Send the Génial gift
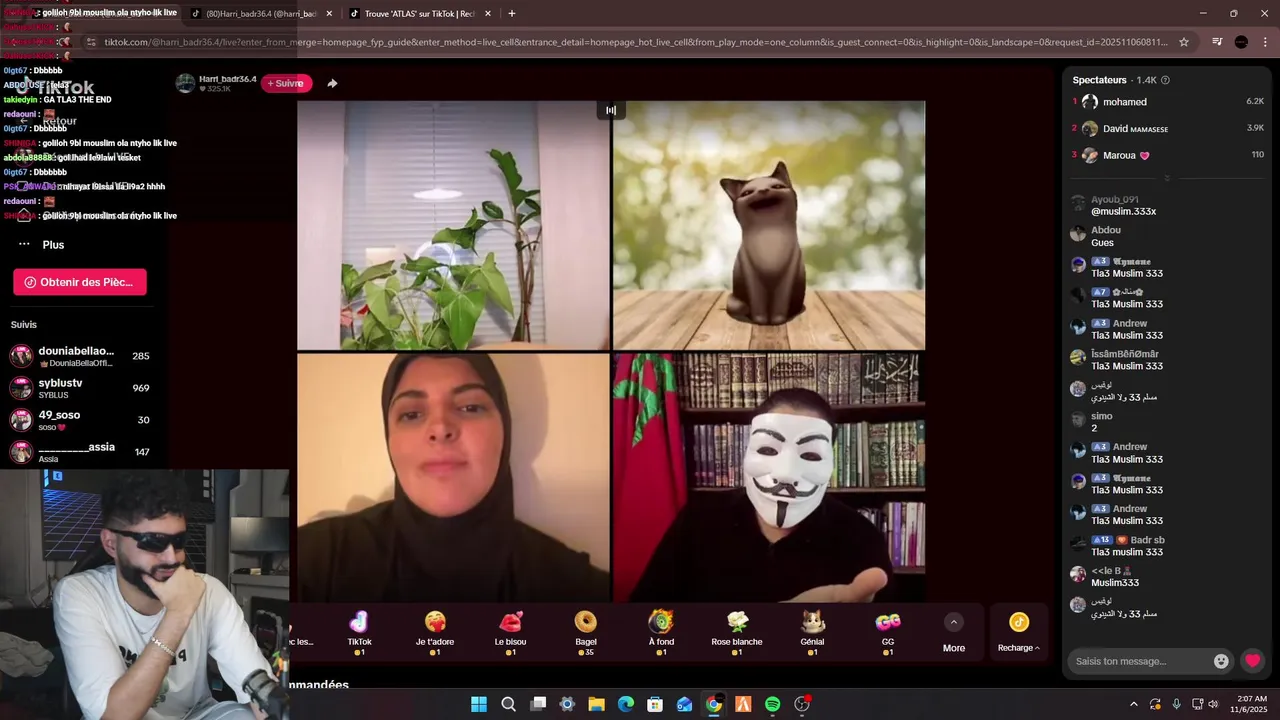1280x720 pixels. tap(813, 633)
